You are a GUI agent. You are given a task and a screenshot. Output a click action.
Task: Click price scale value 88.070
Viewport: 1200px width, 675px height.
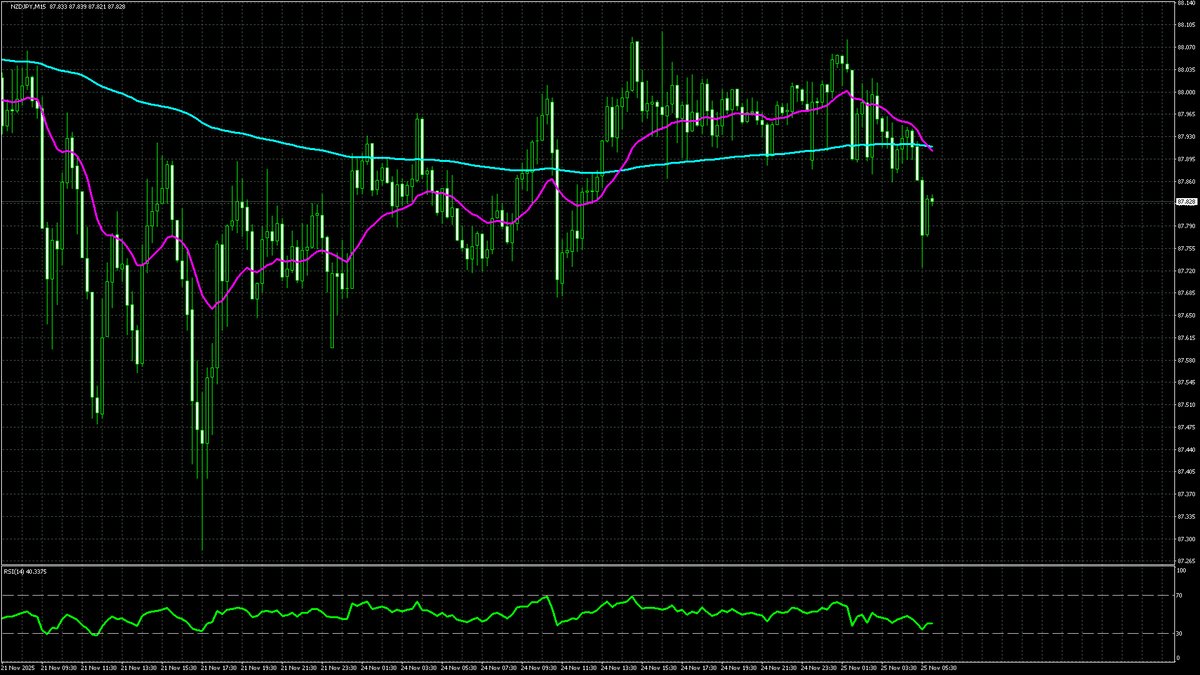(x=1186, y=47)
